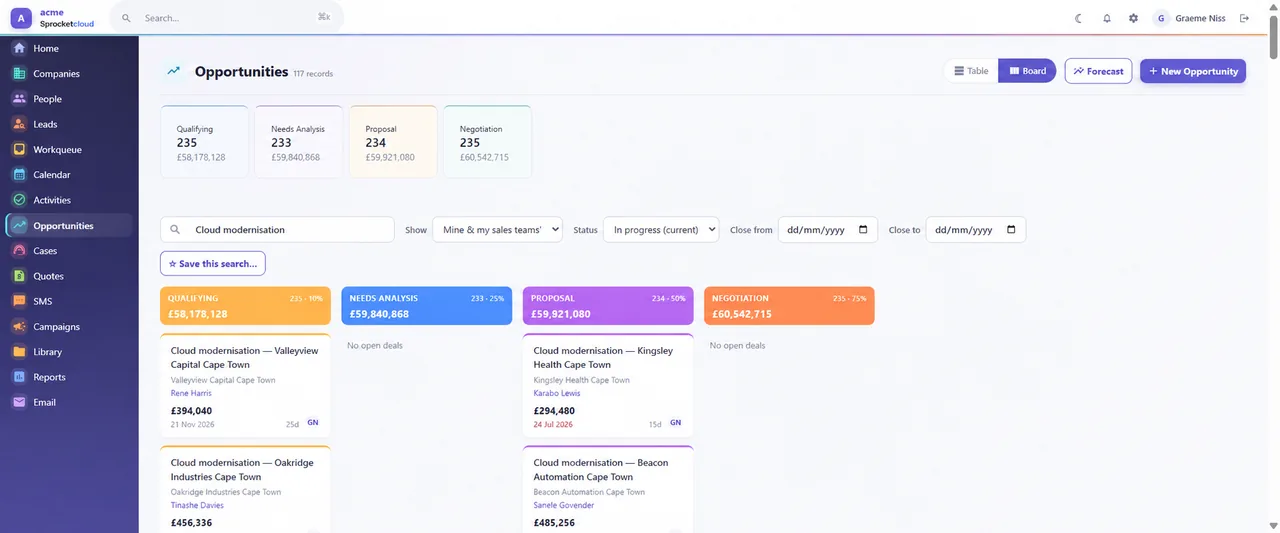Screen dimensions: 1280x533
Task: Open Karabo Lewis contact link
Action: pos(557,393)
